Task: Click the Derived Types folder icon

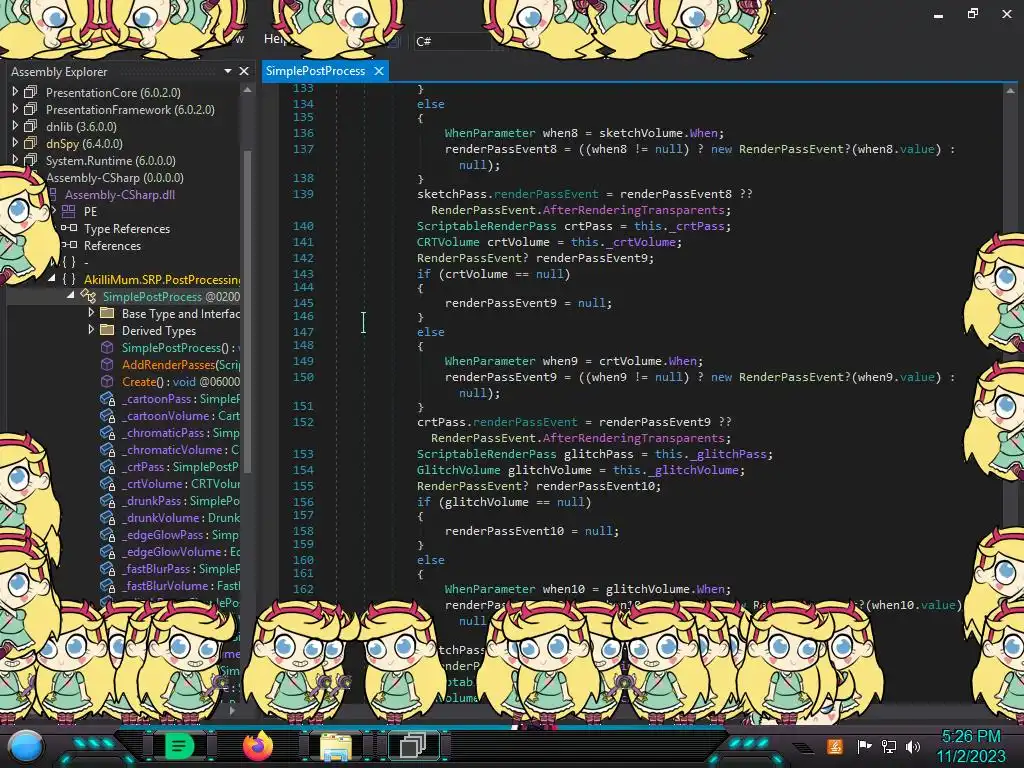Action: point(107,330)
